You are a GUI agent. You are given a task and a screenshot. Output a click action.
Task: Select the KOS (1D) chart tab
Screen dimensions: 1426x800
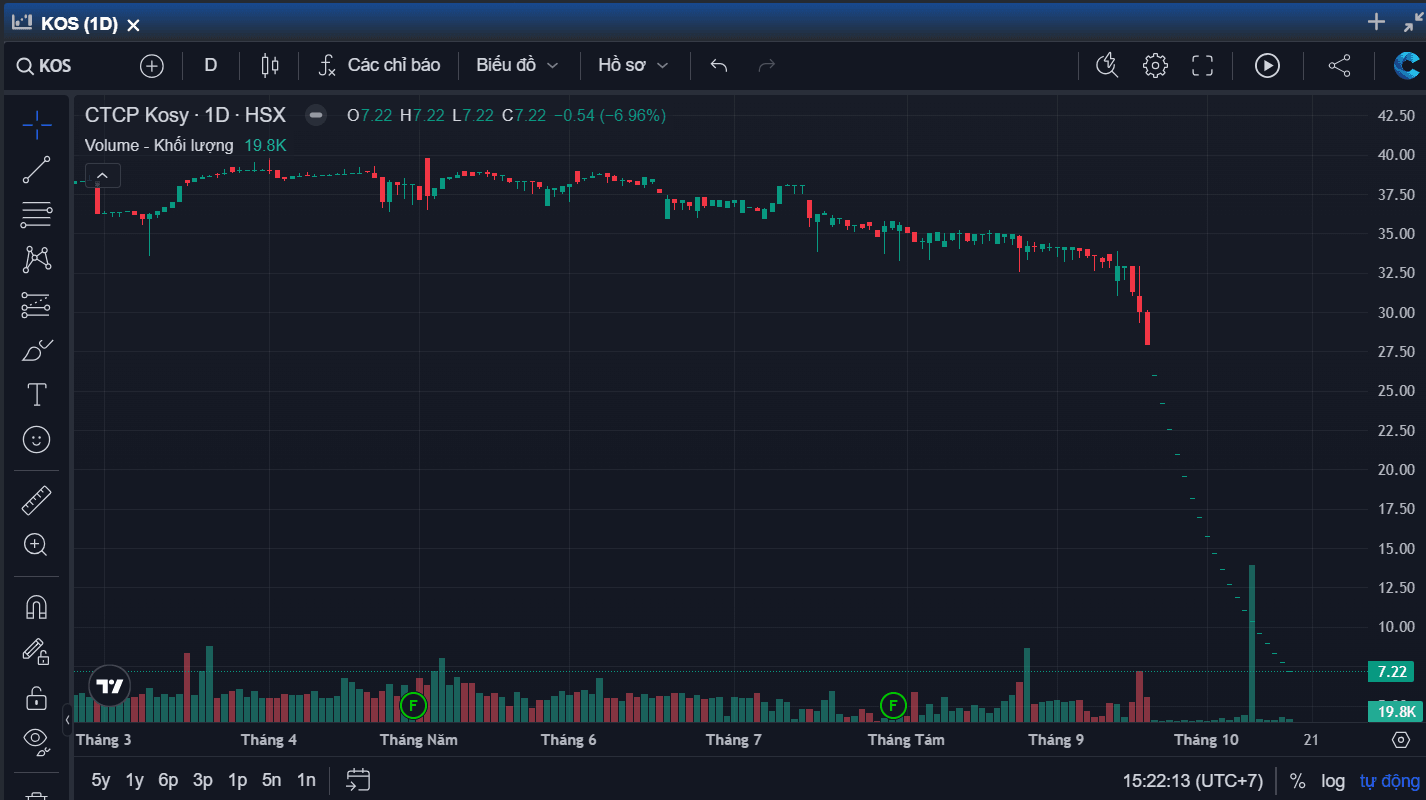(x=79, y=23)
